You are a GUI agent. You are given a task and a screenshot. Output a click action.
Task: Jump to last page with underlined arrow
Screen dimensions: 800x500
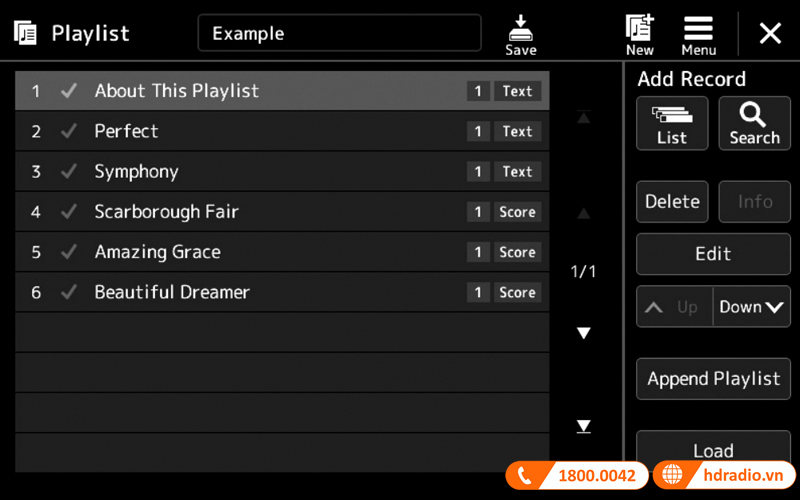pyautogui.click(x=583, y=427)
